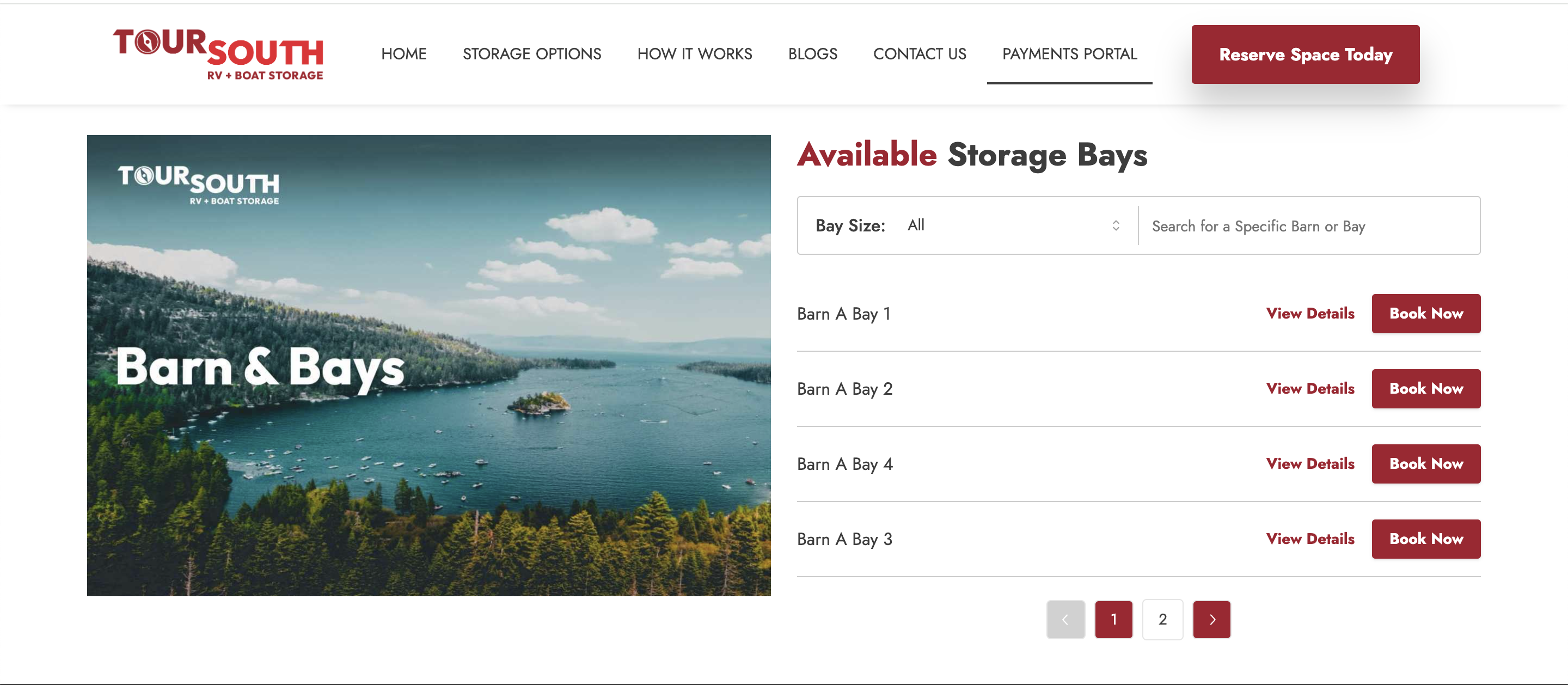This screenshot has width=1568, height=685.
Task: Go to page 2 of results
Action: pyautogui.click(x=1162, y=619)
